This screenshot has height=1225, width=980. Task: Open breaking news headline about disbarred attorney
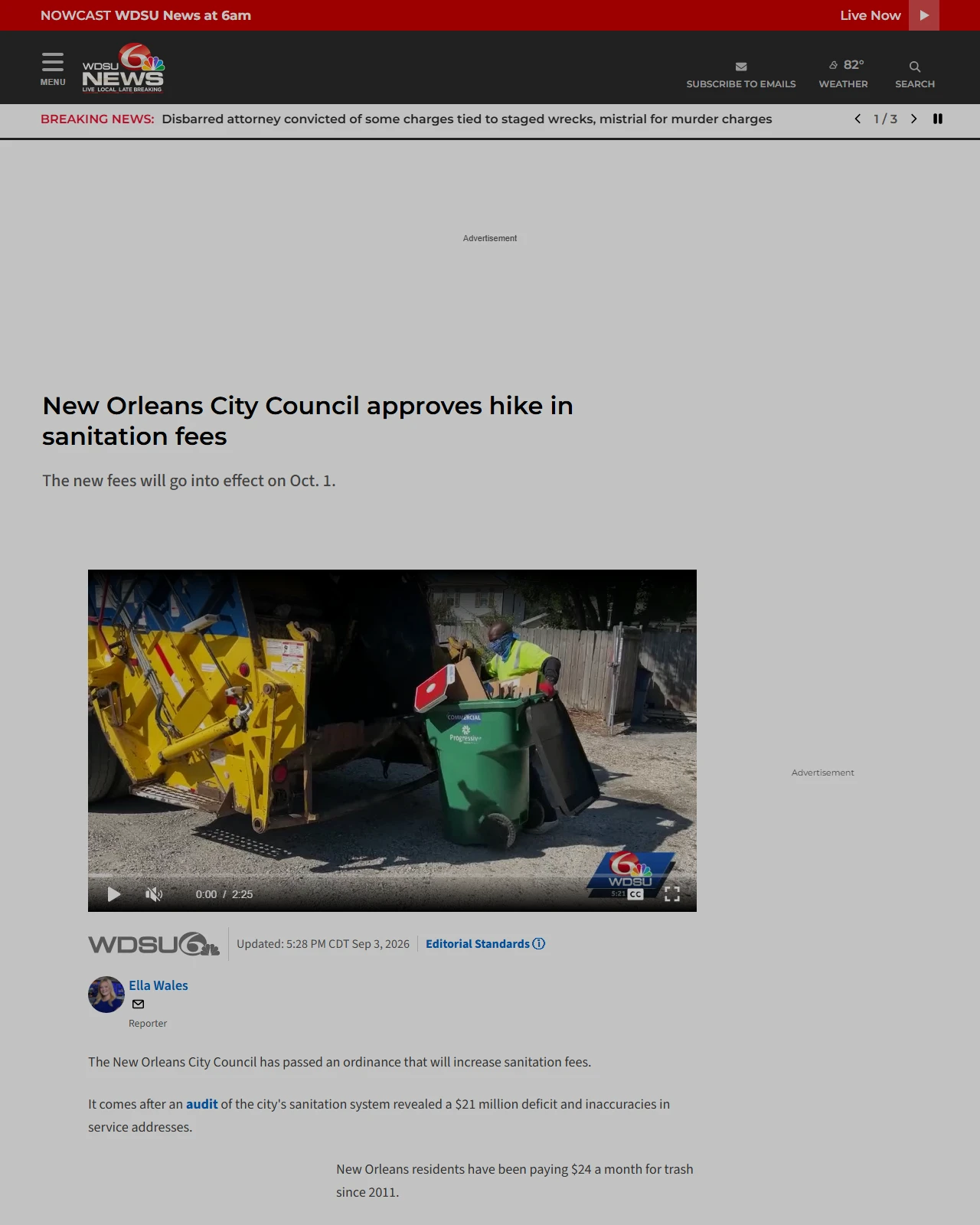tap(467, 119)
